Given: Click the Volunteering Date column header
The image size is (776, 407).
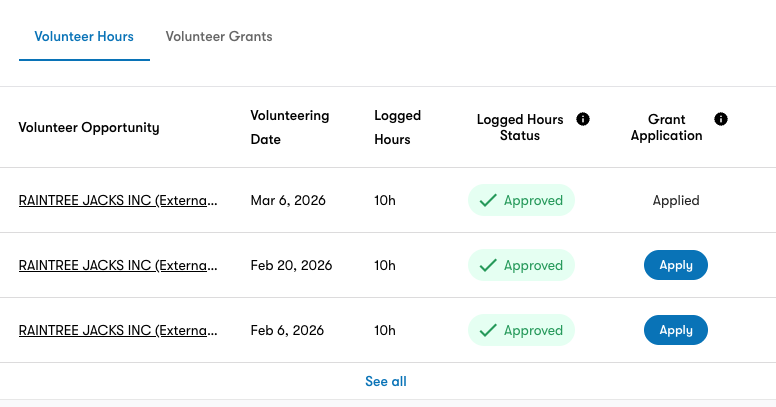Looking at the screenshot, I should [x=290, y=127].
